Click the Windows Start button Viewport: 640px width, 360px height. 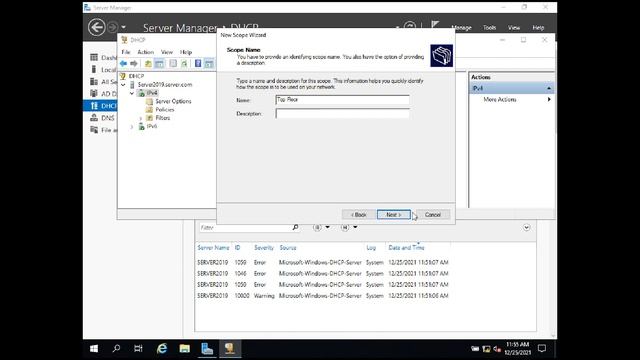tap(94, 349)
